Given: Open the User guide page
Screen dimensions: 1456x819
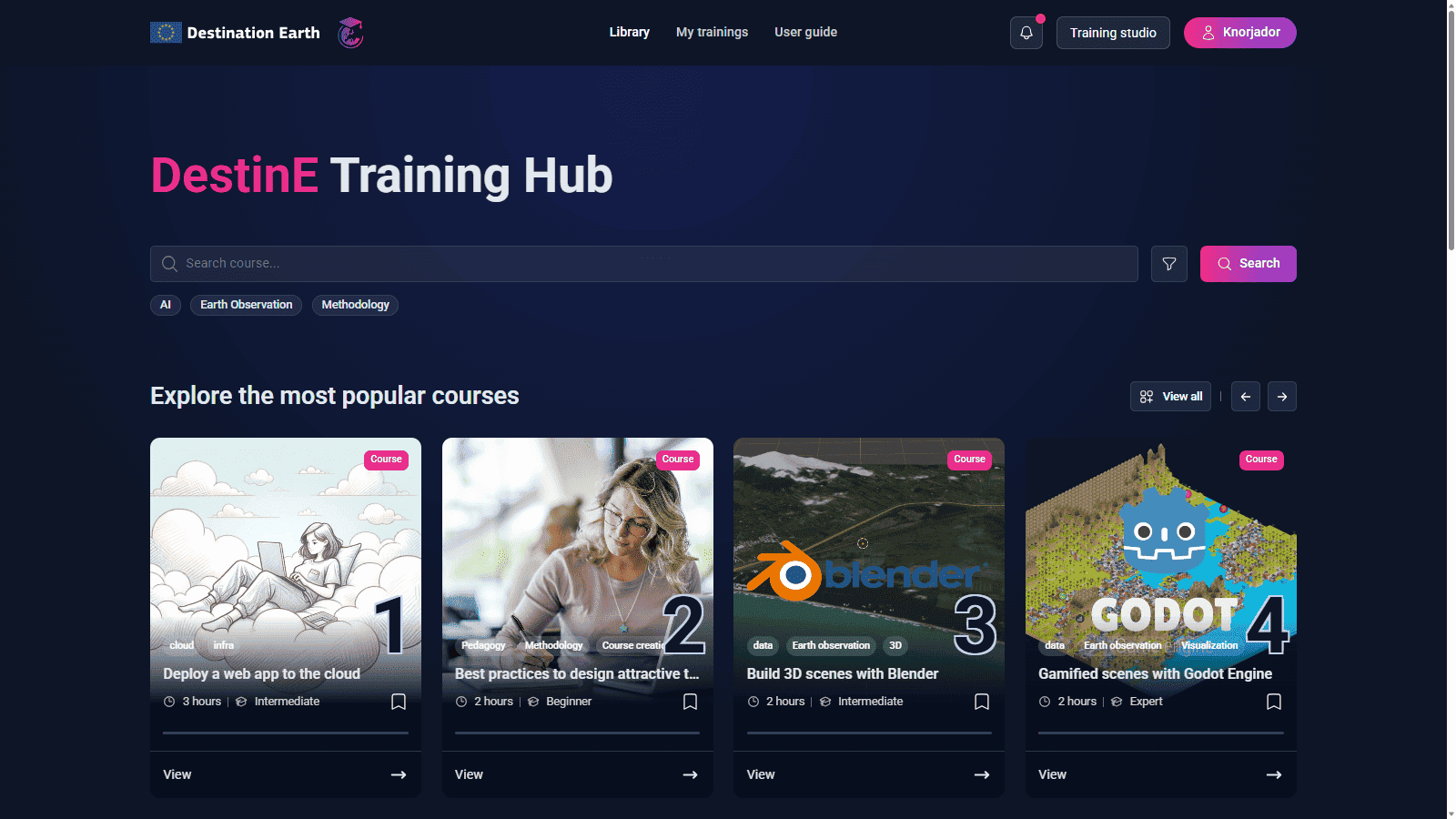Looking at the screenshot, I should 805,32.
